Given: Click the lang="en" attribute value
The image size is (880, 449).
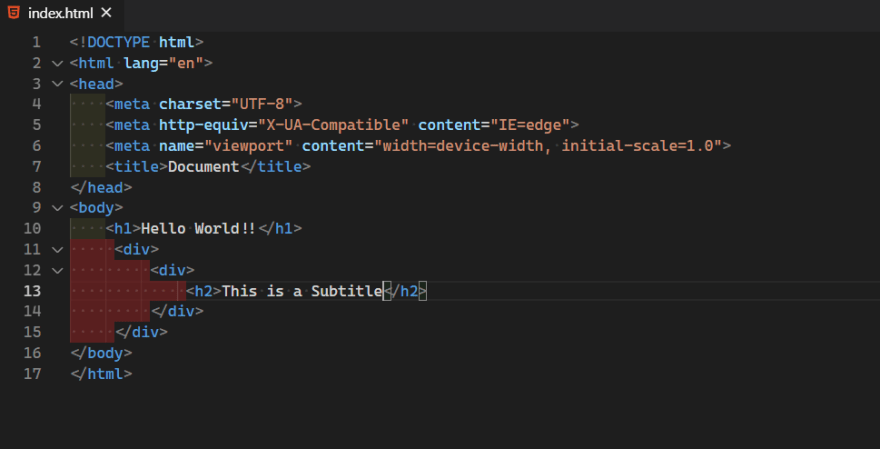Looking at the screenshot, I should (186, 63).
